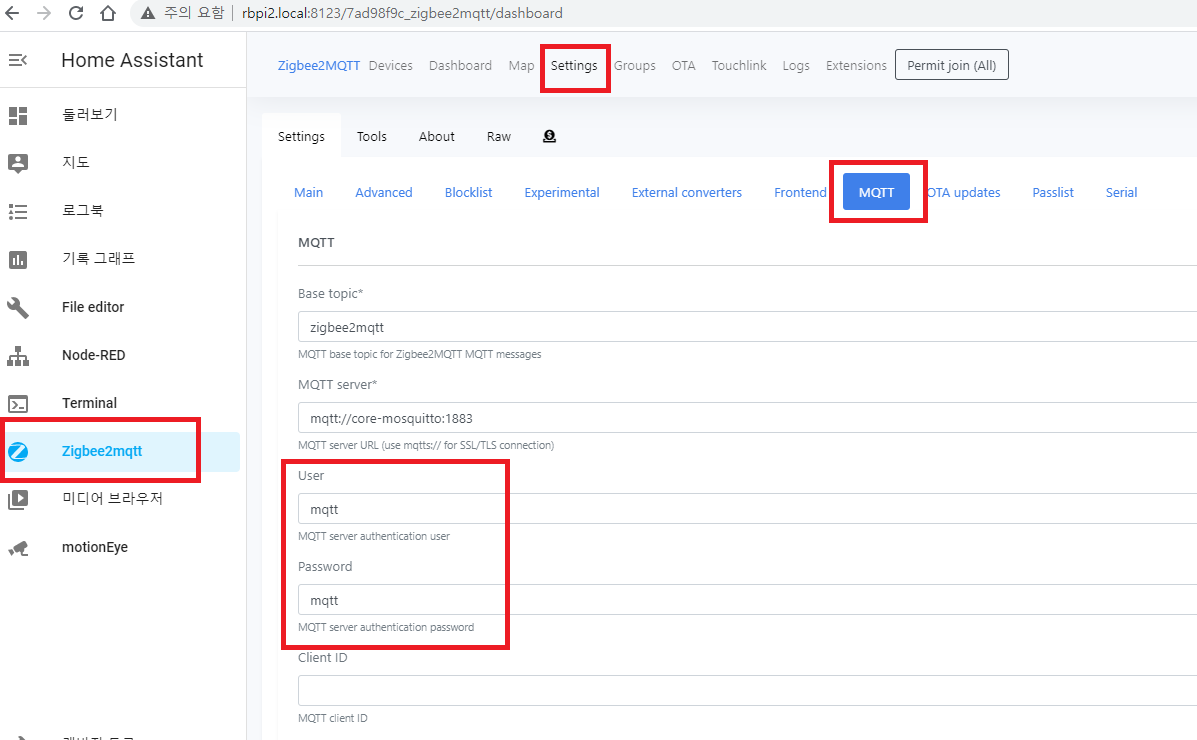Image resolution: width=1197 pixels, height=740 pixels.
Task: Open the 기록 그래프 history chart icon
Action: 18,260
